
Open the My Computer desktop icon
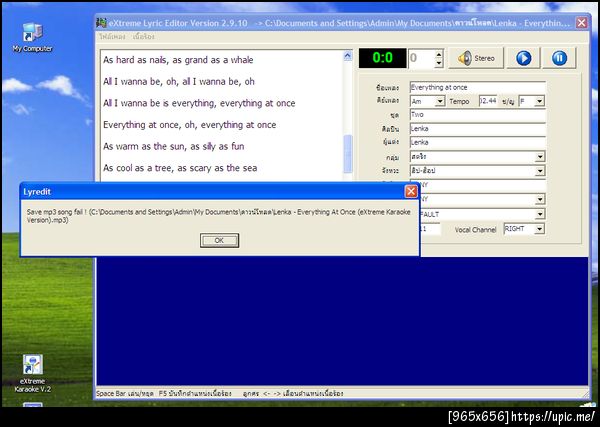click(32, 37)
